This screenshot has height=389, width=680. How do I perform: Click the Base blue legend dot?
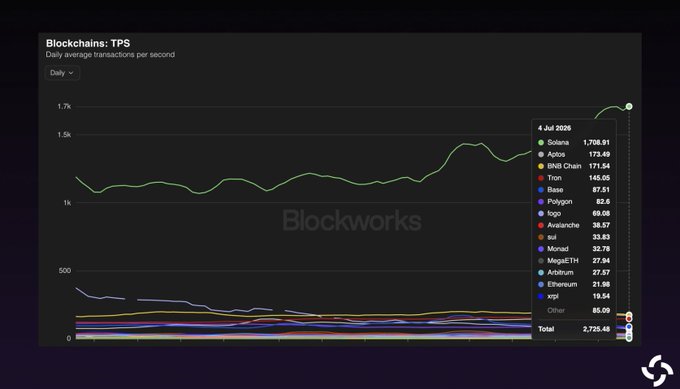(x=541, y=190)
